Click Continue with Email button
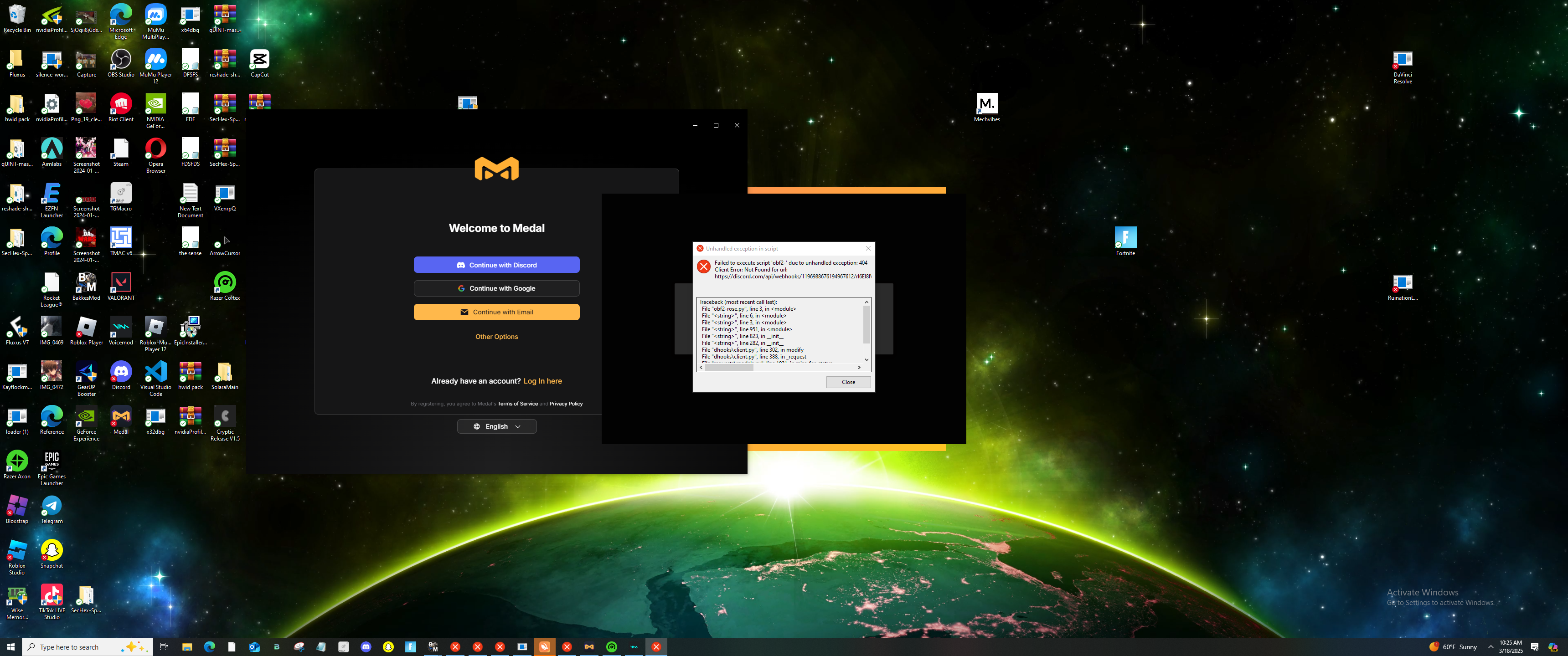 click(496, 312)
